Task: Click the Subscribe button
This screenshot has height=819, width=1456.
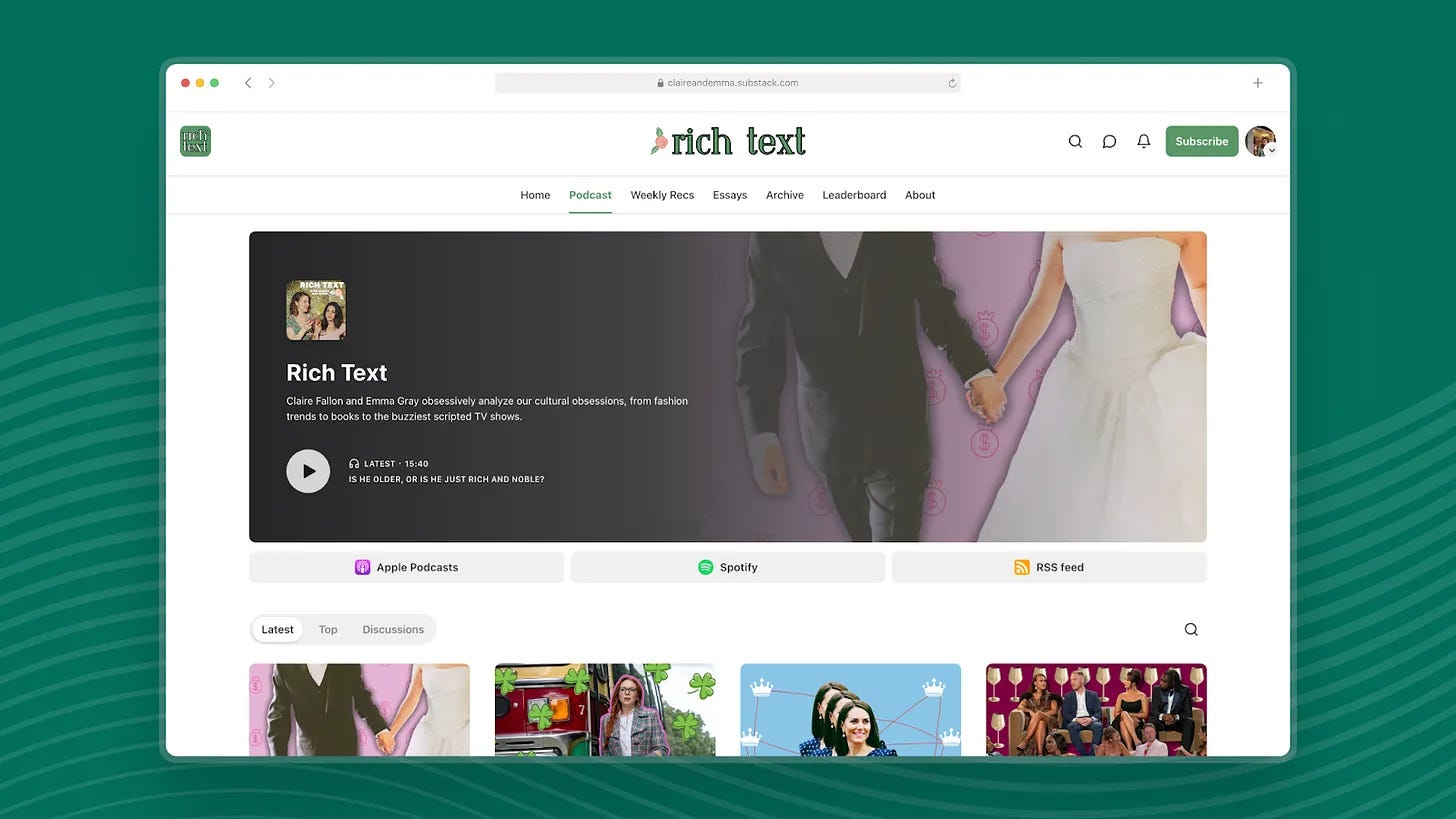Action: point(1202,141)
